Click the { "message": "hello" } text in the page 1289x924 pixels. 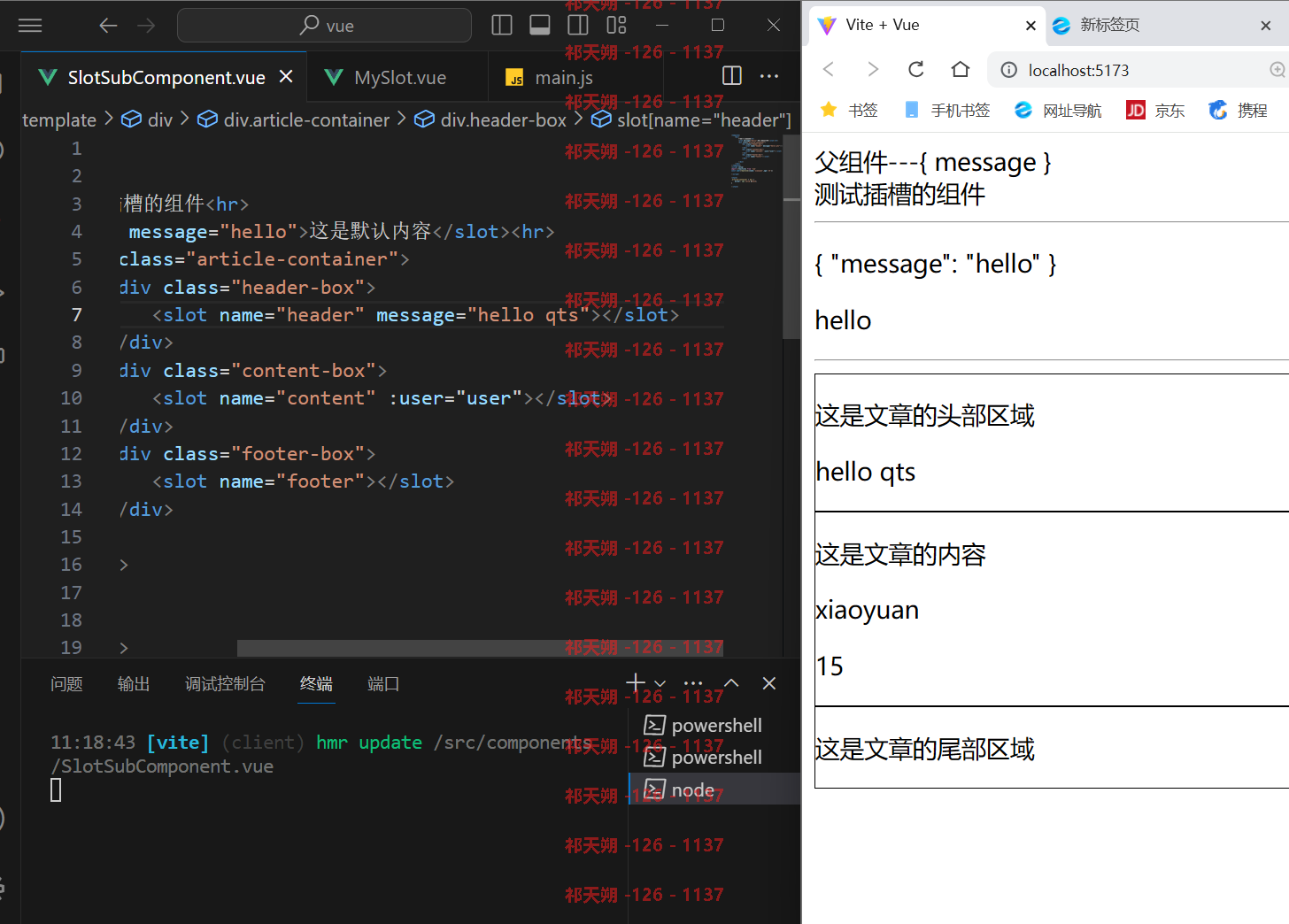(x=936, y=264)
